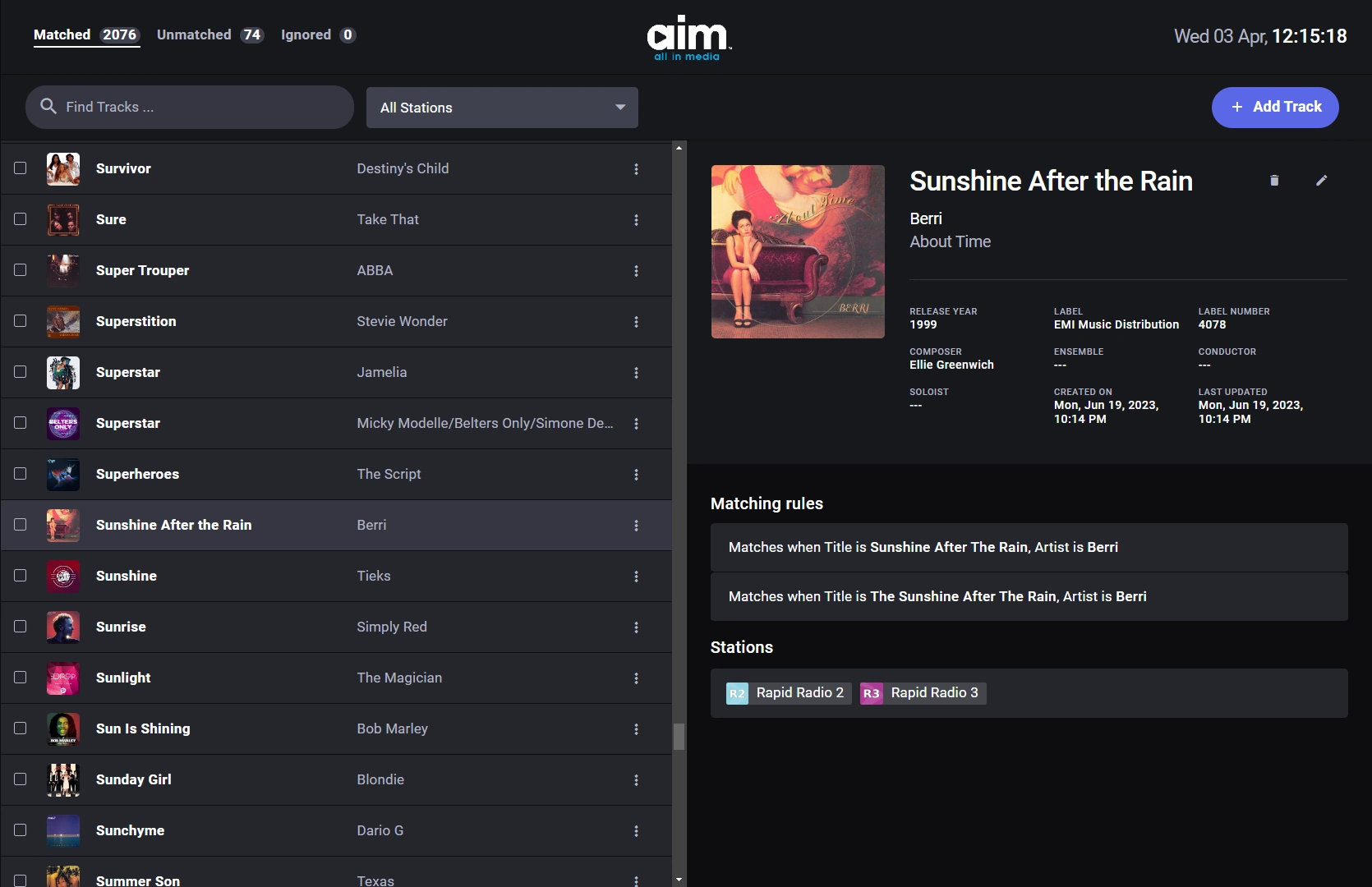
Task: Open the more options menu for Tieks' Sunshine
Action: tap(636, 577)
